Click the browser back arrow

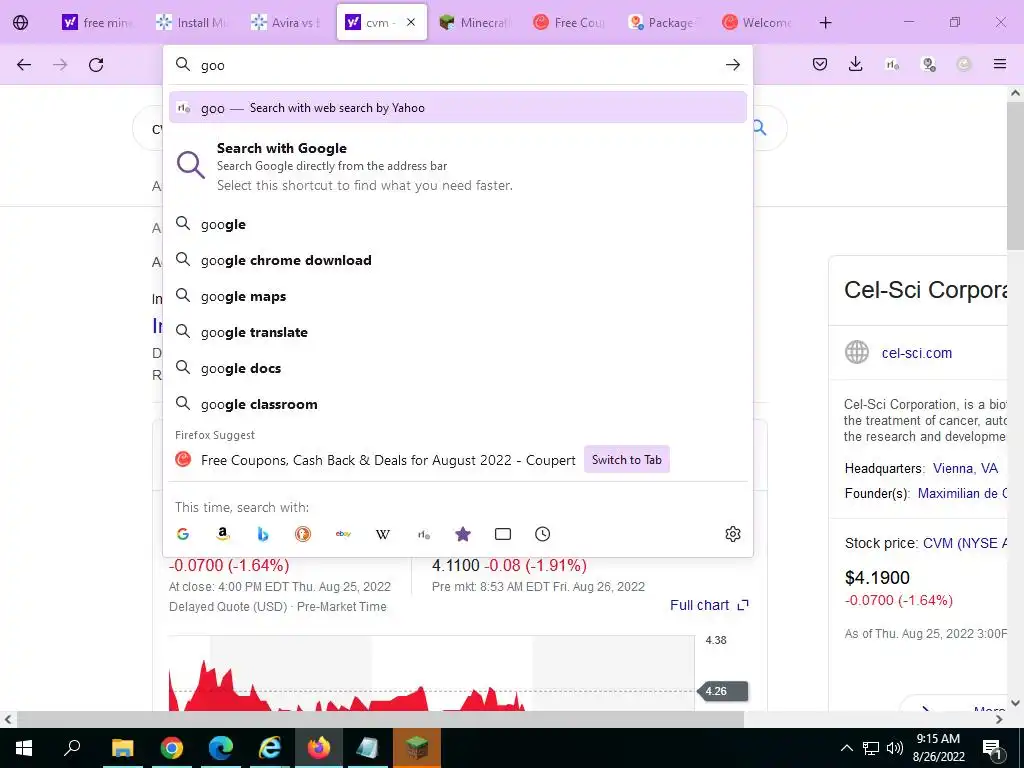[x=24, y=65]
